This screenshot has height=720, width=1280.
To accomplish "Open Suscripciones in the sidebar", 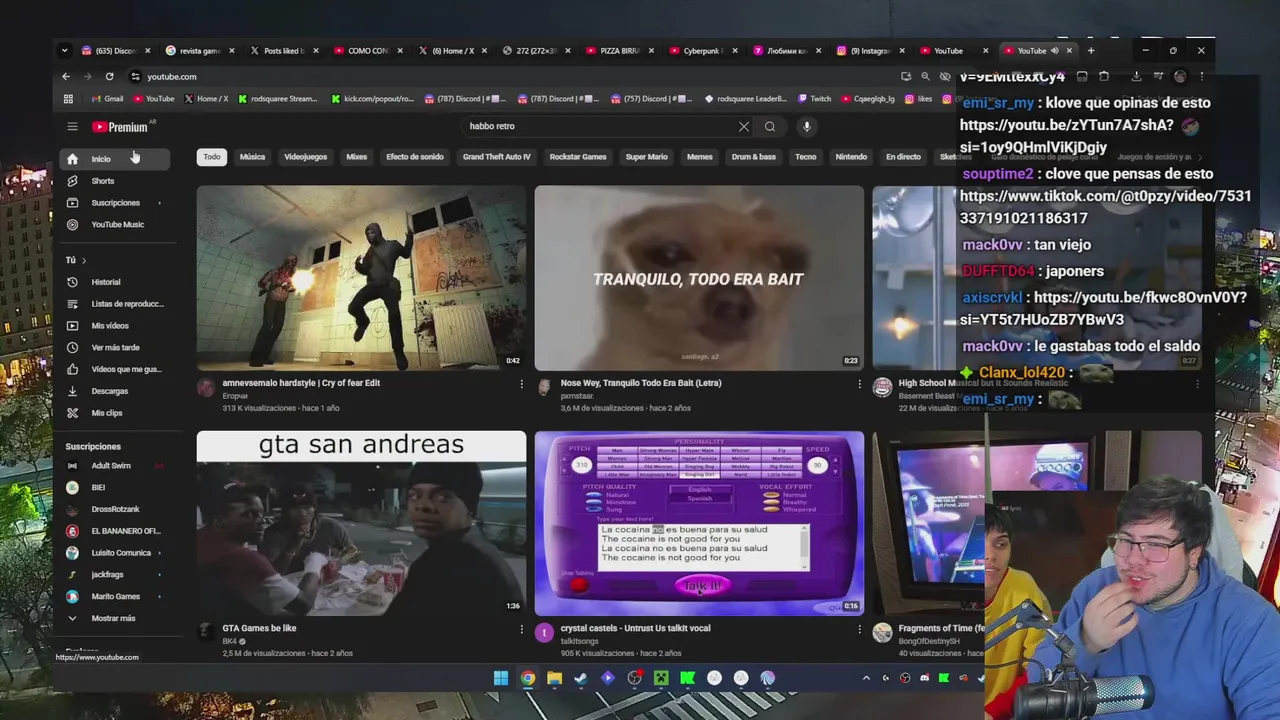I will click(x=114, y=203).
